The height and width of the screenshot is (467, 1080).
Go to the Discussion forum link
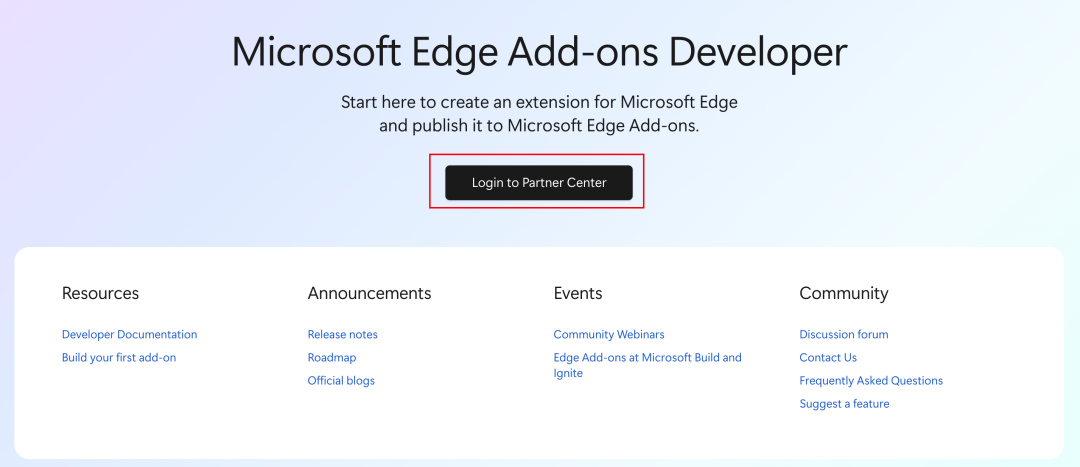(843, 335)
